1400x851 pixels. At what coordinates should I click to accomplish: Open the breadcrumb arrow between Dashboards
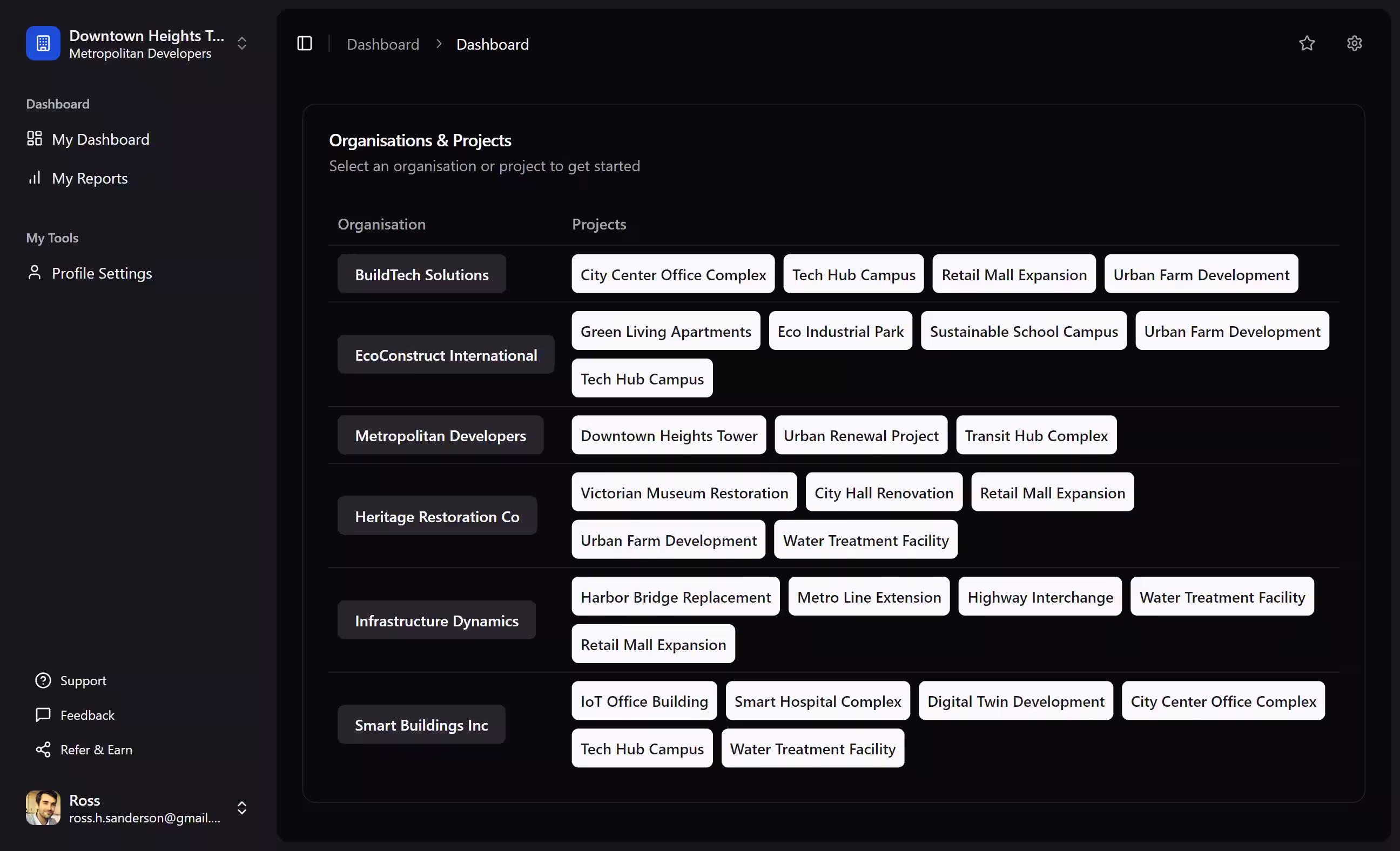[x=438, y=44]
